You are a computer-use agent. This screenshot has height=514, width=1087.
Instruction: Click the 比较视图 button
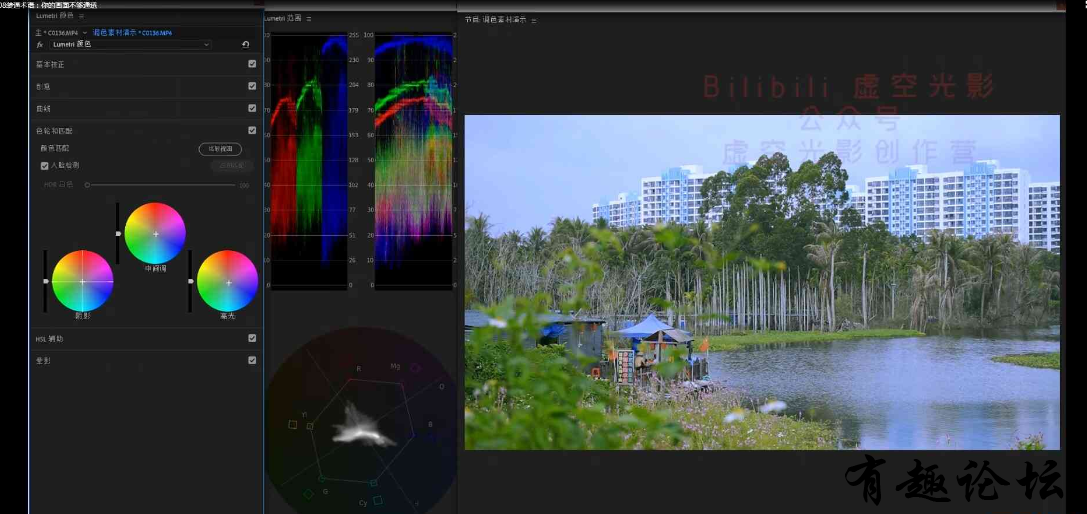pyautogui.click(x=220, y=149)
